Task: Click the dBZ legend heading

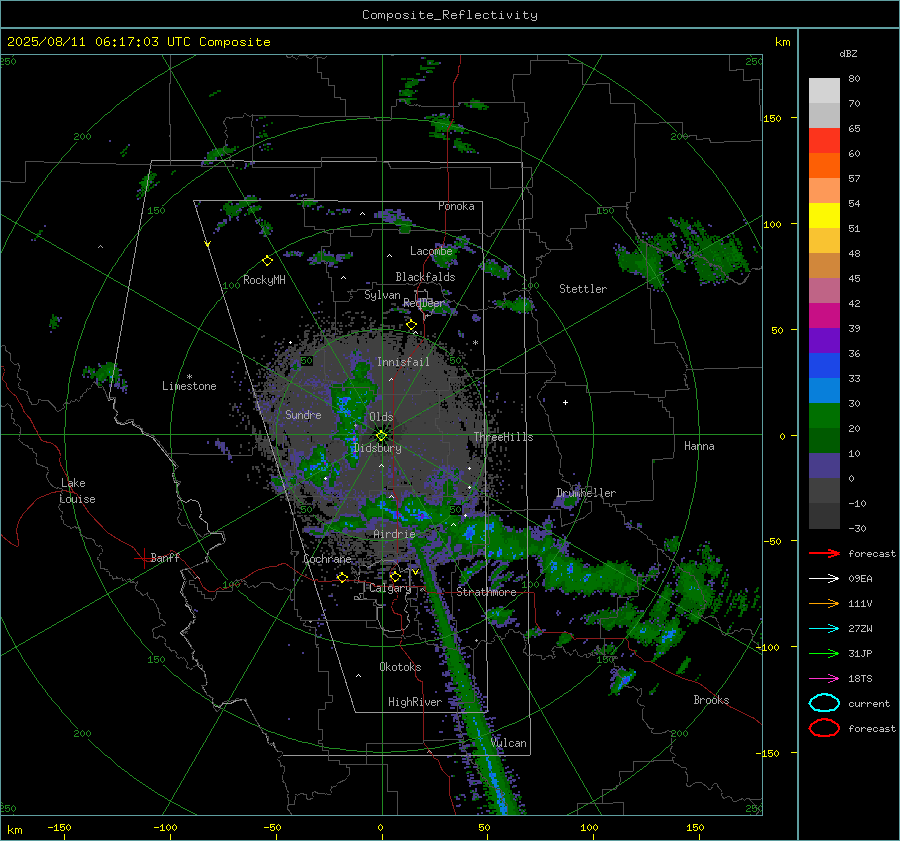Action: (848, 54)
